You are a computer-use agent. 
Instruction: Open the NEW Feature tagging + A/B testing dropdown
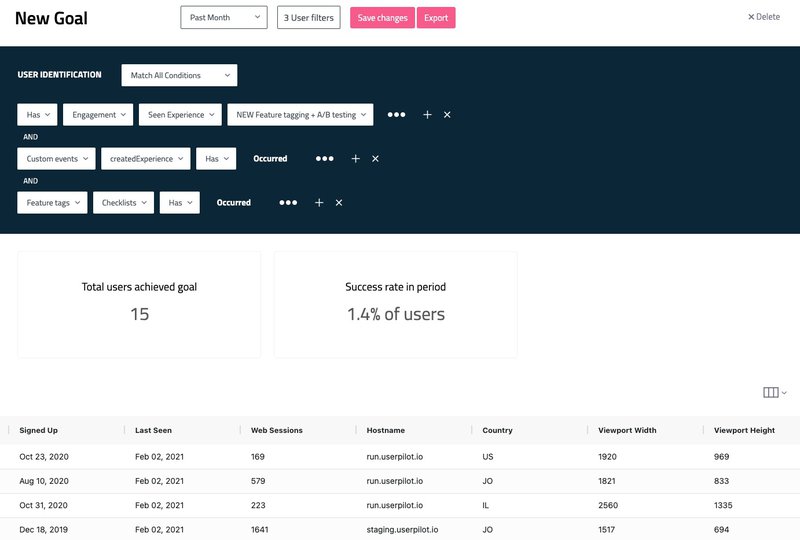301,115
